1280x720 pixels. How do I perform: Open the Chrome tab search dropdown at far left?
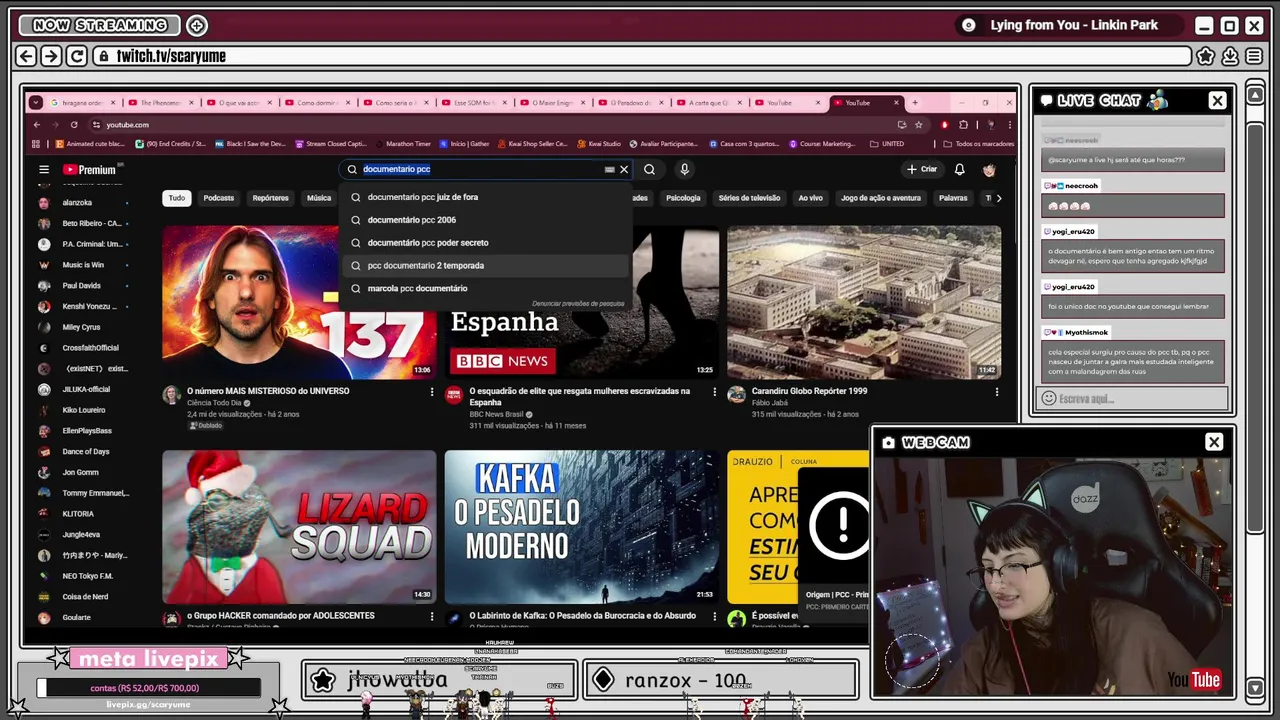(36, 102)
